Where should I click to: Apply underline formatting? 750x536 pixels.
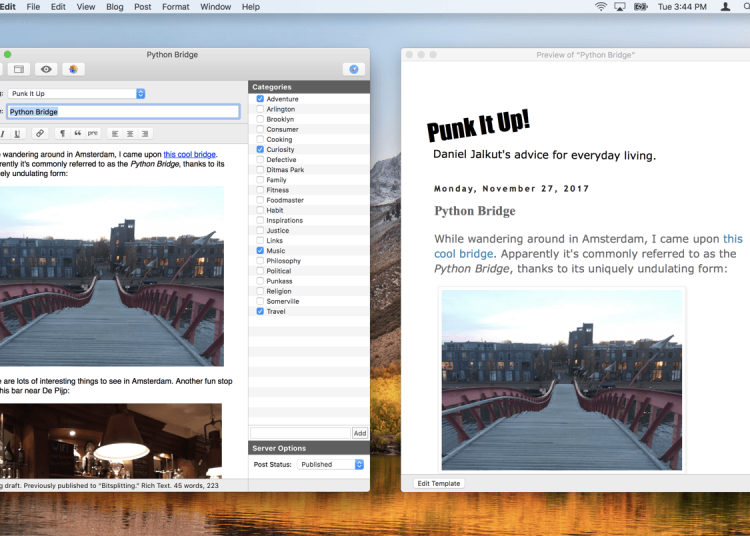point(17,133)
